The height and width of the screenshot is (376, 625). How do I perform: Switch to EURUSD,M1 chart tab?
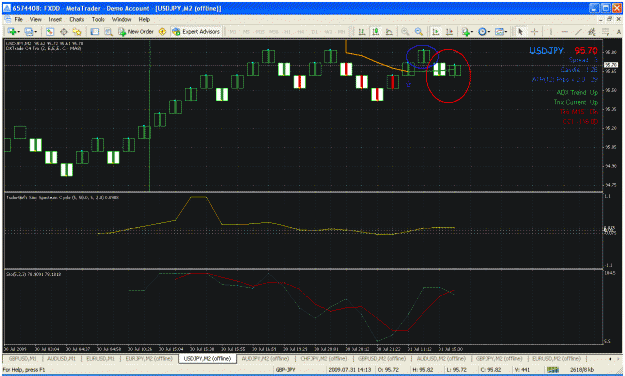tap(100, 358)
